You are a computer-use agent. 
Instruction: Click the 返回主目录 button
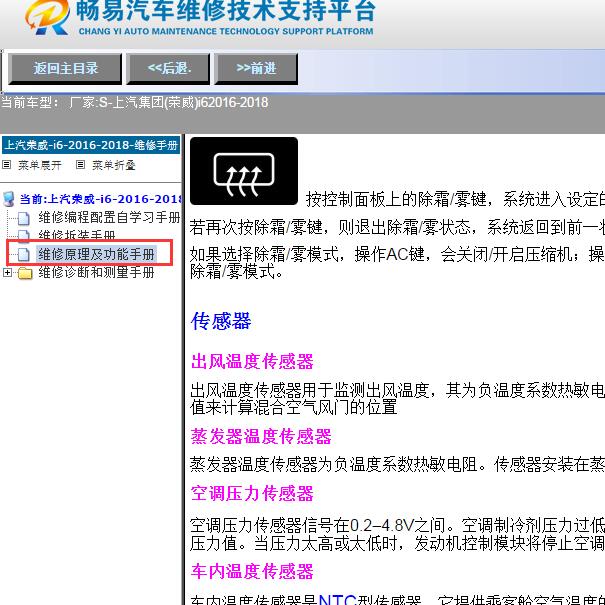(x=65, y=69)
